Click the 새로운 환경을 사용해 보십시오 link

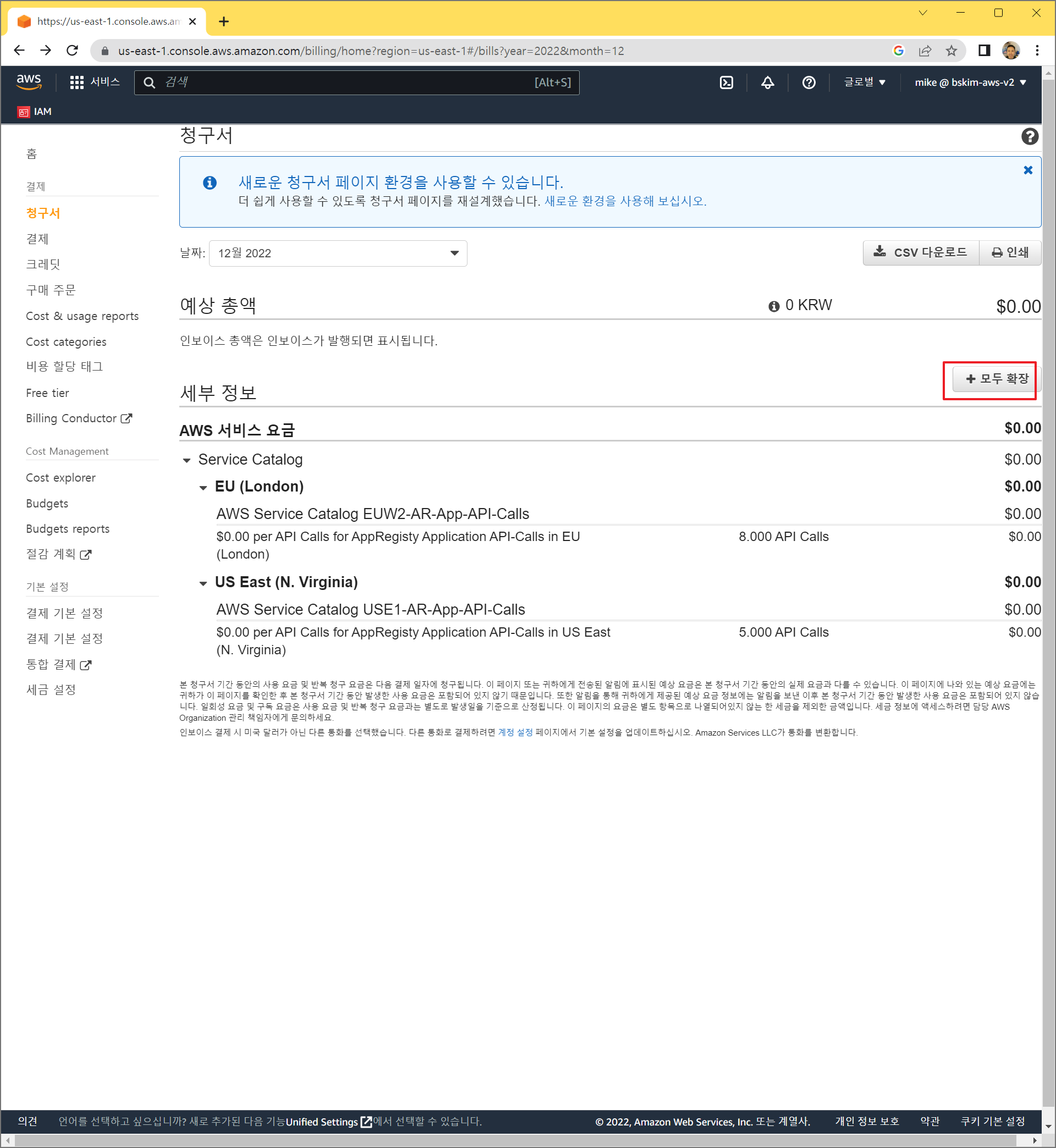pos(625,201)
